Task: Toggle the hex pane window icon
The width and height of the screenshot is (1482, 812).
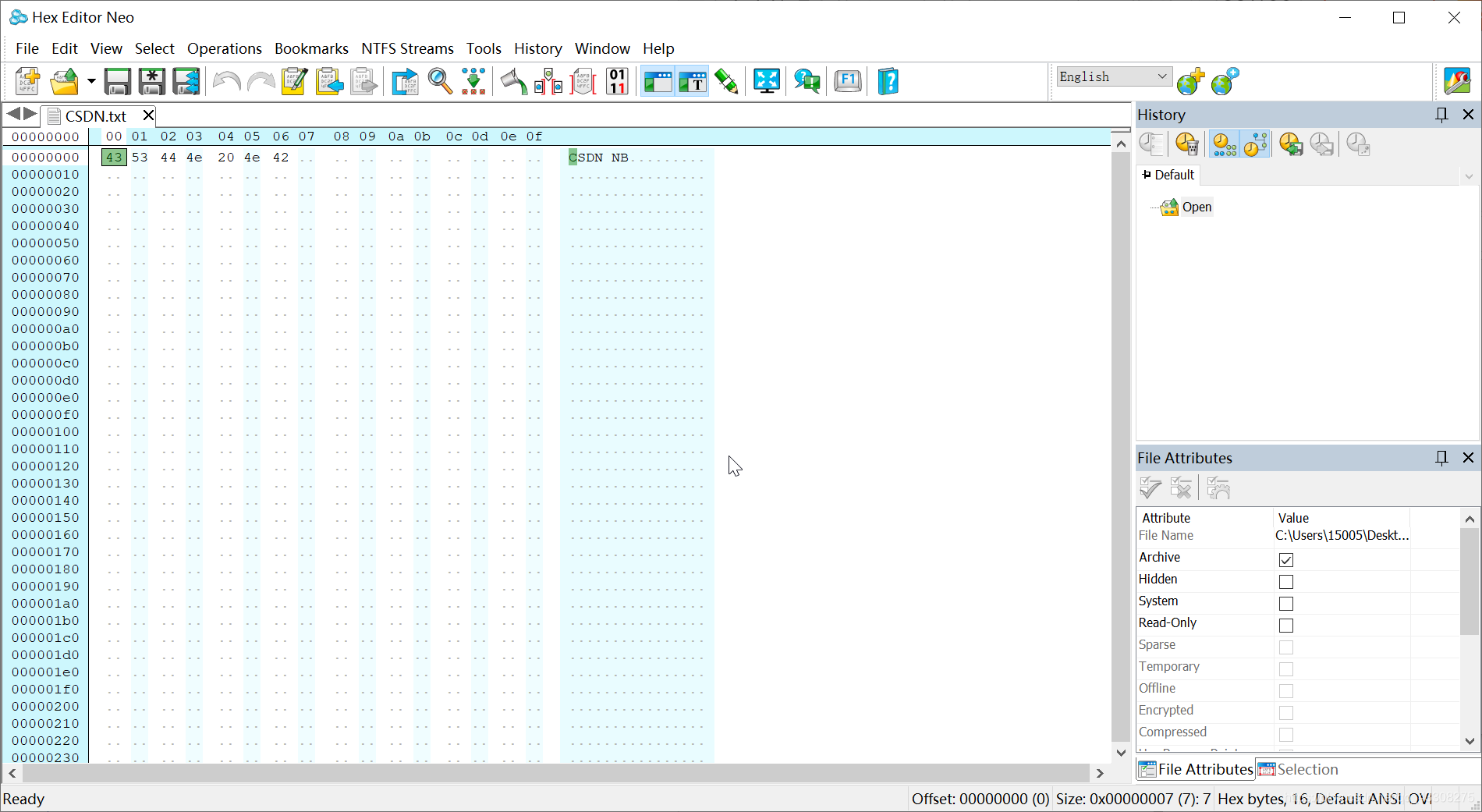Action: pos(658,81)
